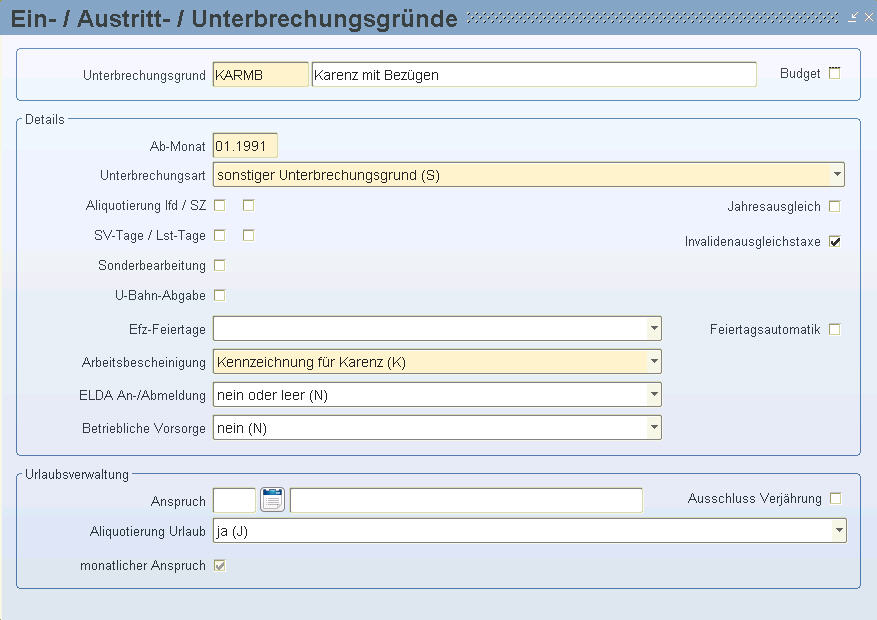Screen dimensions: 877x620
Task: Tick the Ausschluss Verjährung checkbox
Action: click(x=835, y=498)
